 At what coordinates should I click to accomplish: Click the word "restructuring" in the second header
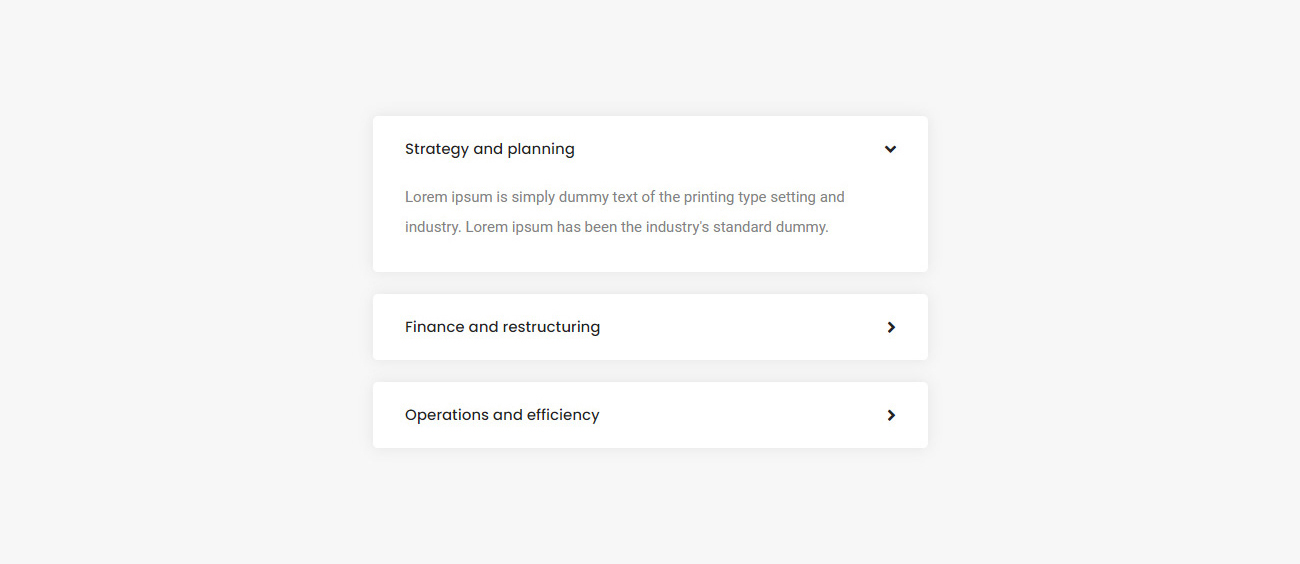551,327
